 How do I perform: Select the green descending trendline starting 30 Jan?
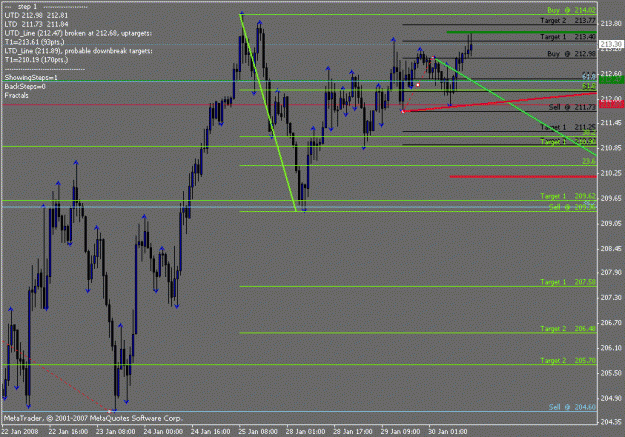pyautogui.click(x=515, y=106)
